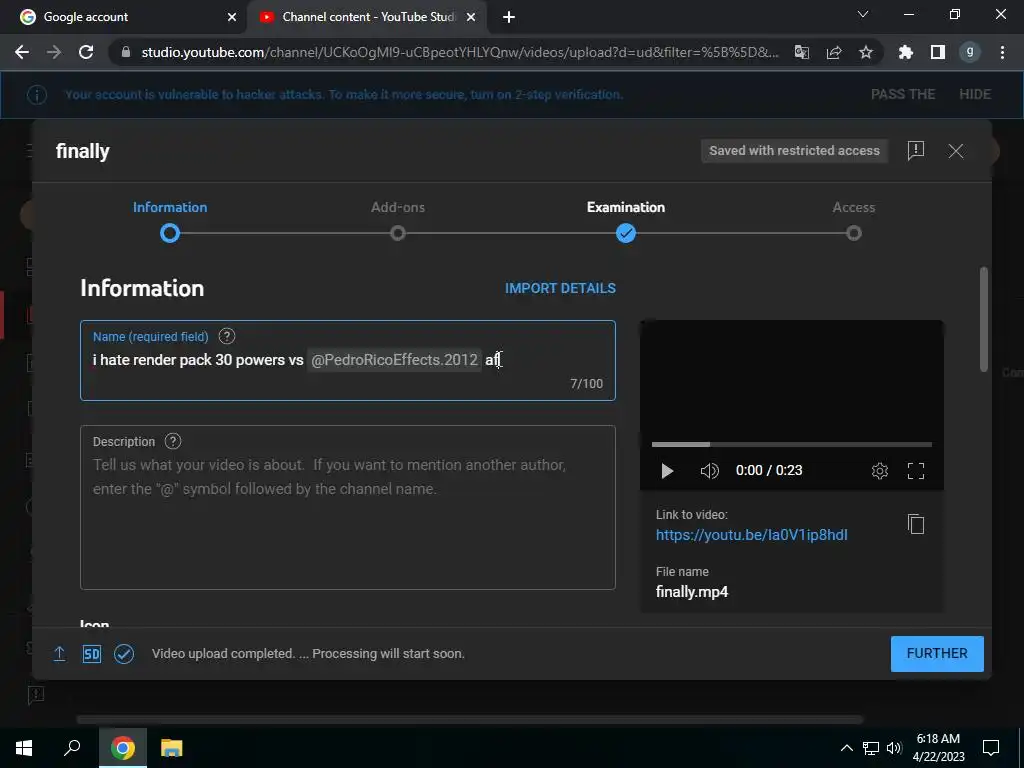The image size is (1024, 768).
Task: Share this page icon in address bar
Action: click(x=834, y=52)
